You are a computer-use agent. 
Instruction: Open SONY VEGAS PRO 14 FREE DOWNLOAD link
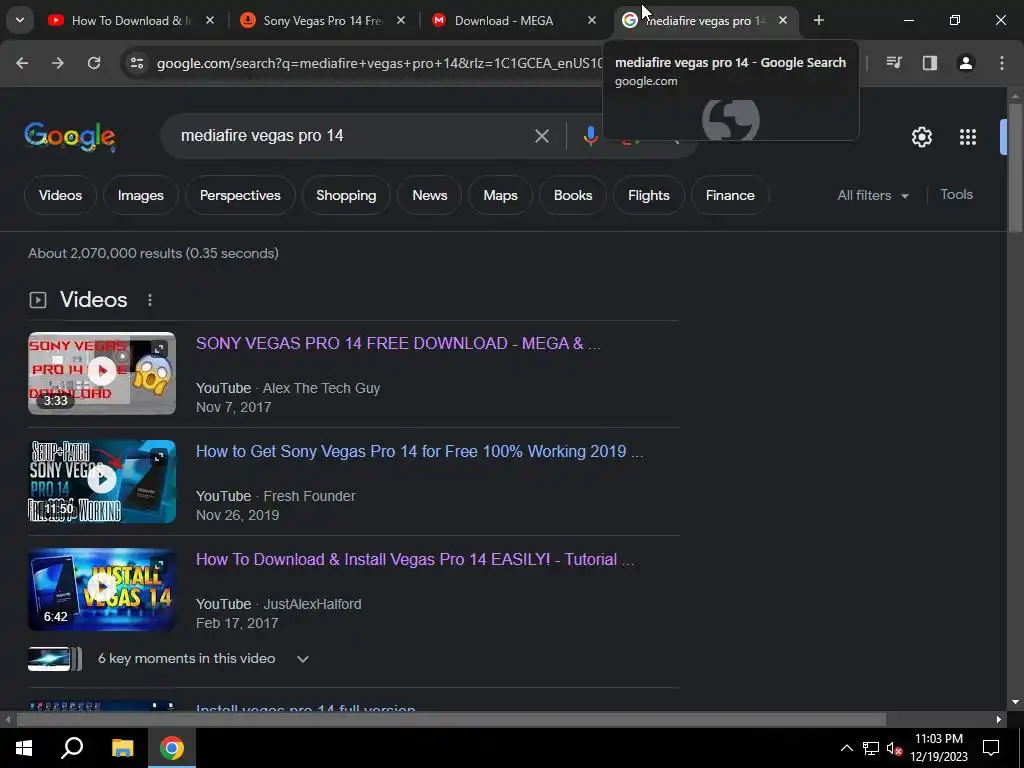(x=398, y=344)
